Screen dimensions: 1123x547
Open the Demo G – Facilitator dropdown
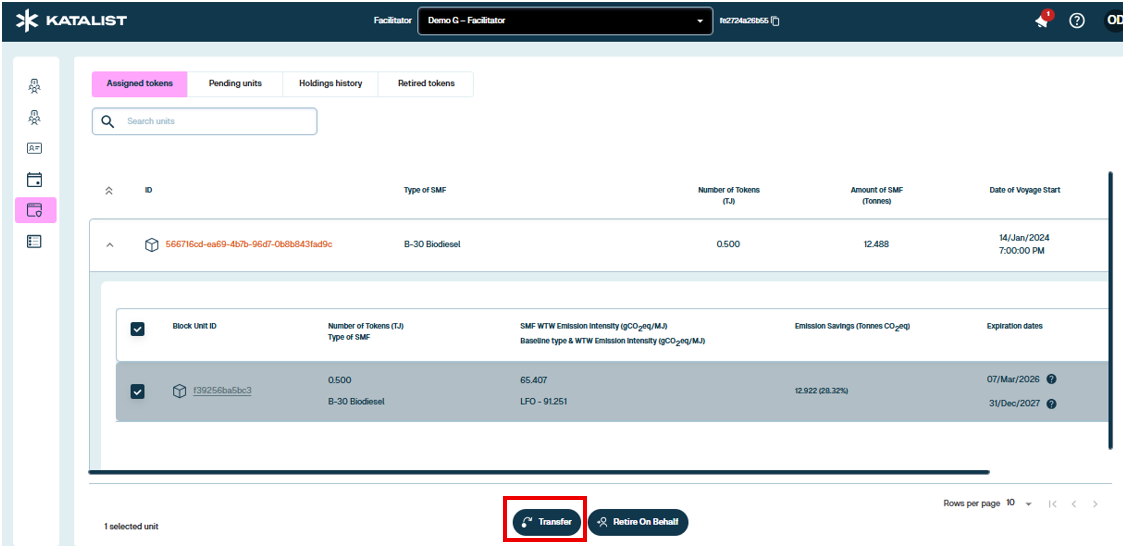[563, 21]
